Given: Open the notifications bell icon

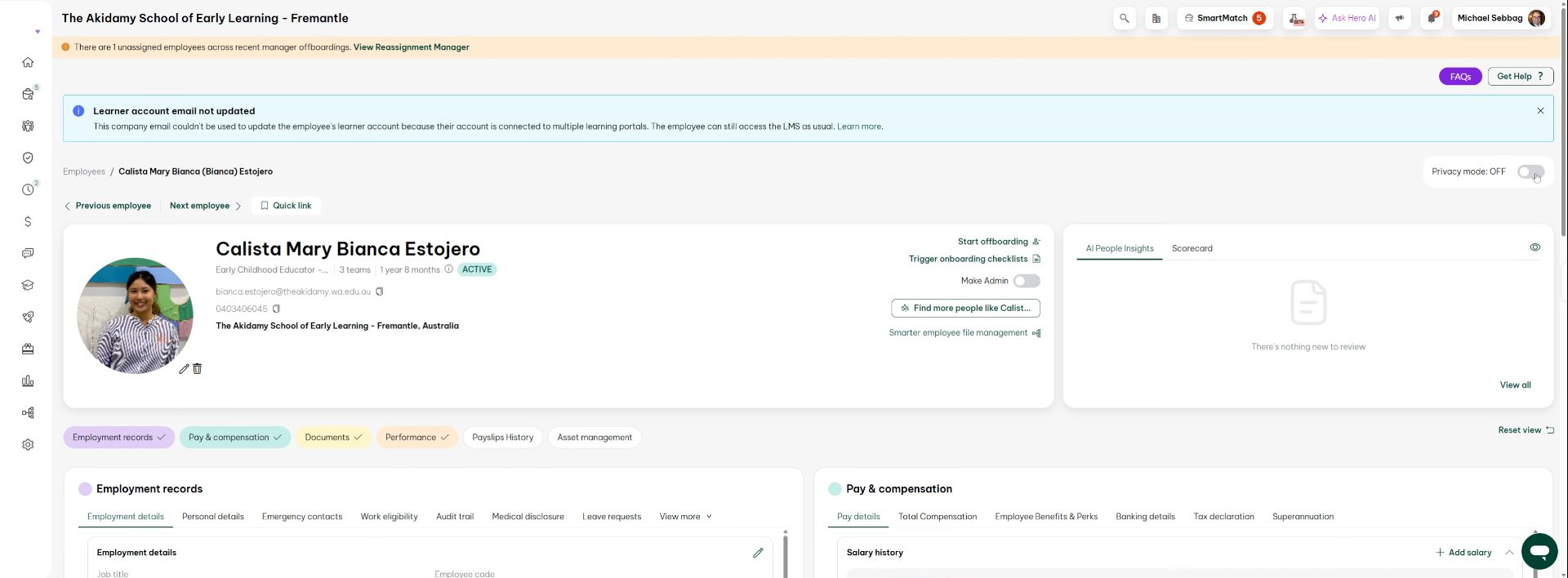Looking at the screenshot, I should click(1432, 18).
